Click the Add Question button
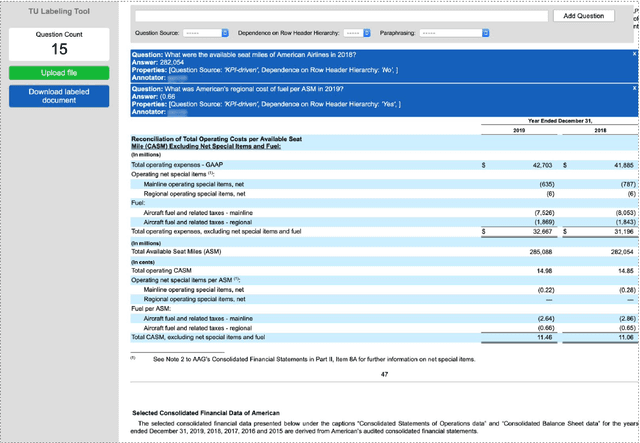Screen dimensions: 640x443 pos(583,16)
